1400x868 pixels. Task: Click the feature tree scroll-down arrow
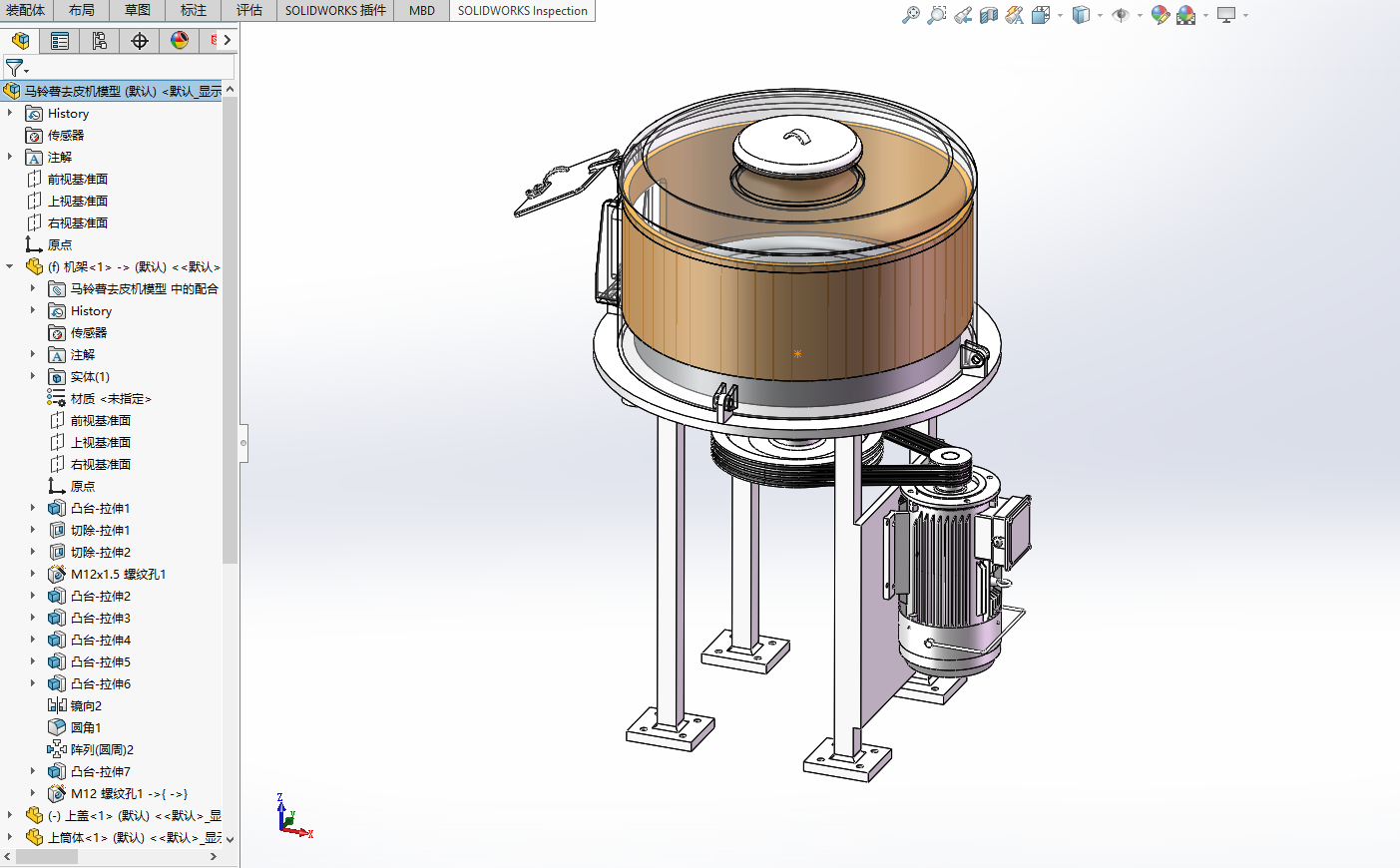point(230,839)
